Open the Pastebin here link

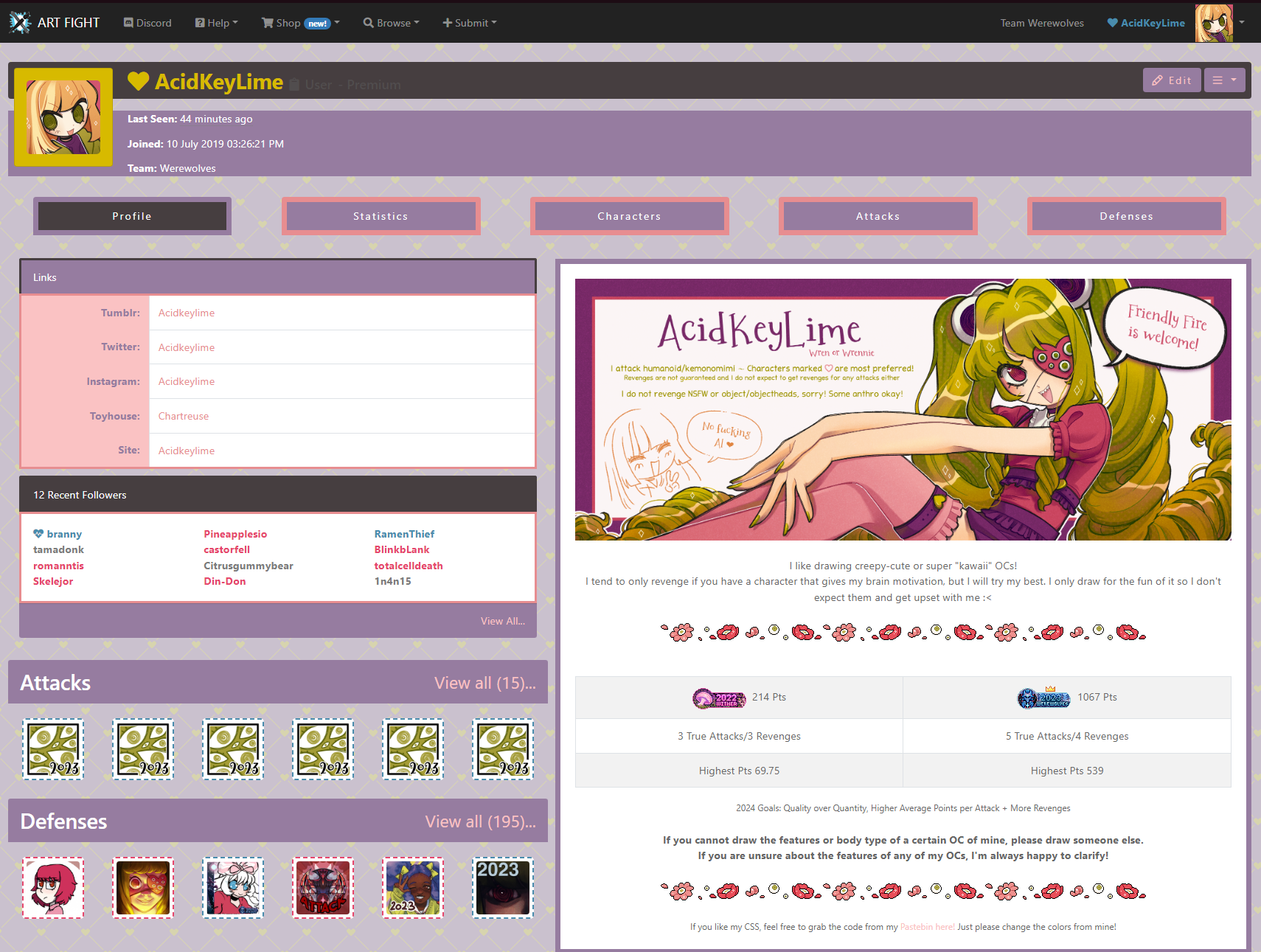click(x=927, y=926)
